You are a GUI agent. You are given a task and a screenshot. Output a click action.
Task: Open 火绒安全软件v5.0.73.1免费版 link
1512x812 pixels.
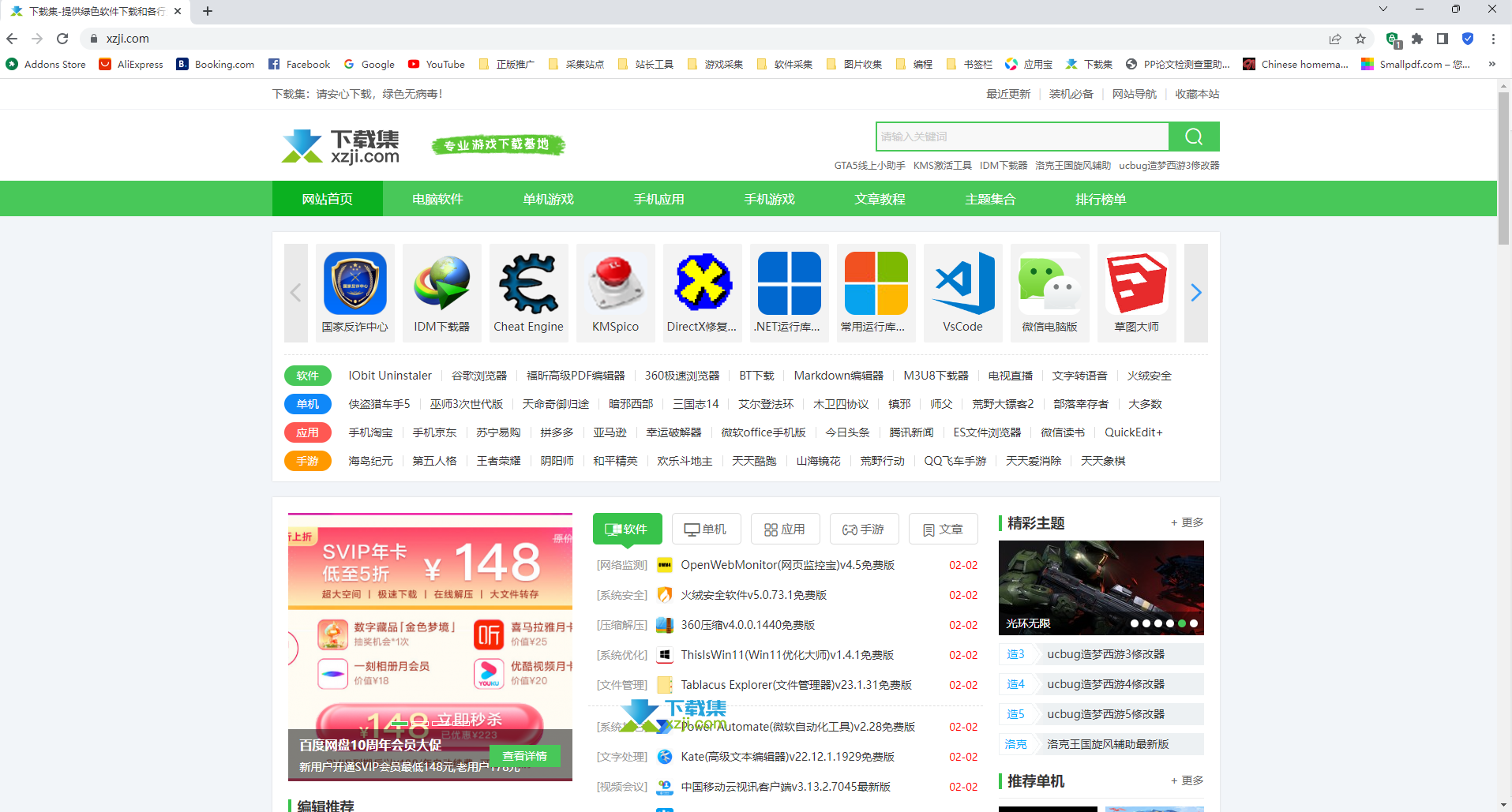[753, 595]
